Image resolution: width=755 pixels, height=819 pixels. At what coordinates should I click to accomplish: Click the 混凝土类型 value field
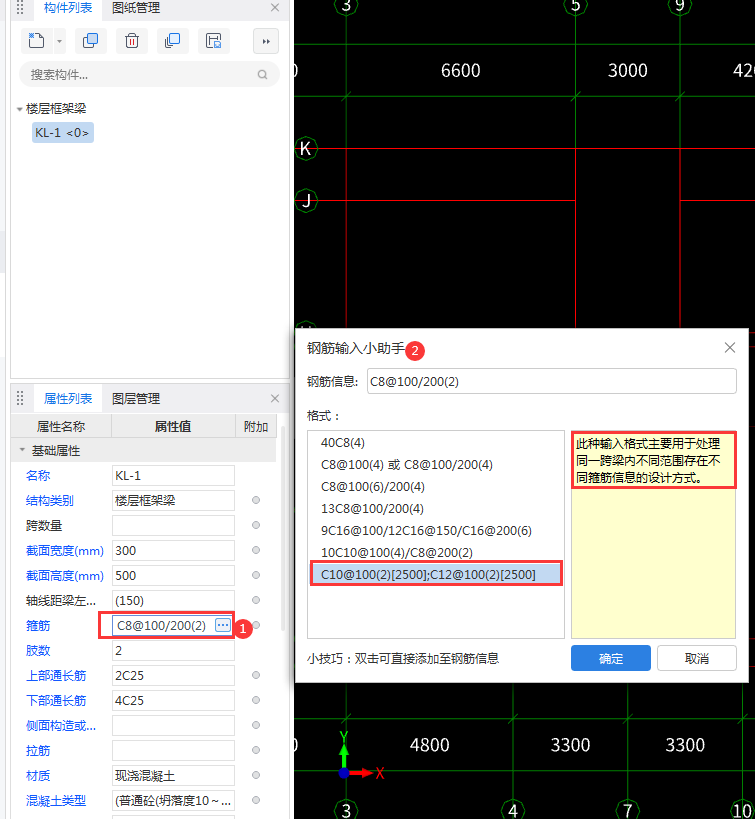point(173,801)
